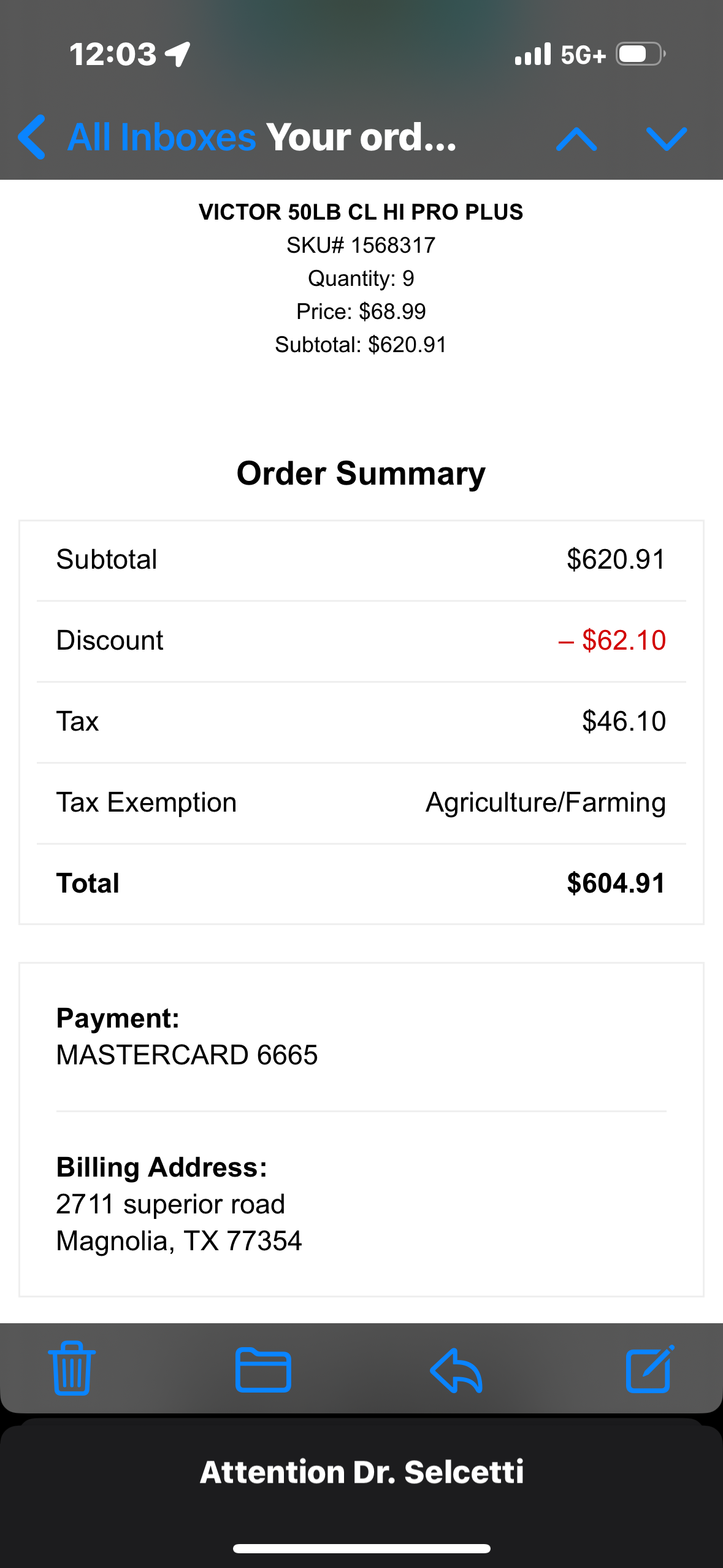
Task: Tap the Order Summary heading
Action: [361, 474]
